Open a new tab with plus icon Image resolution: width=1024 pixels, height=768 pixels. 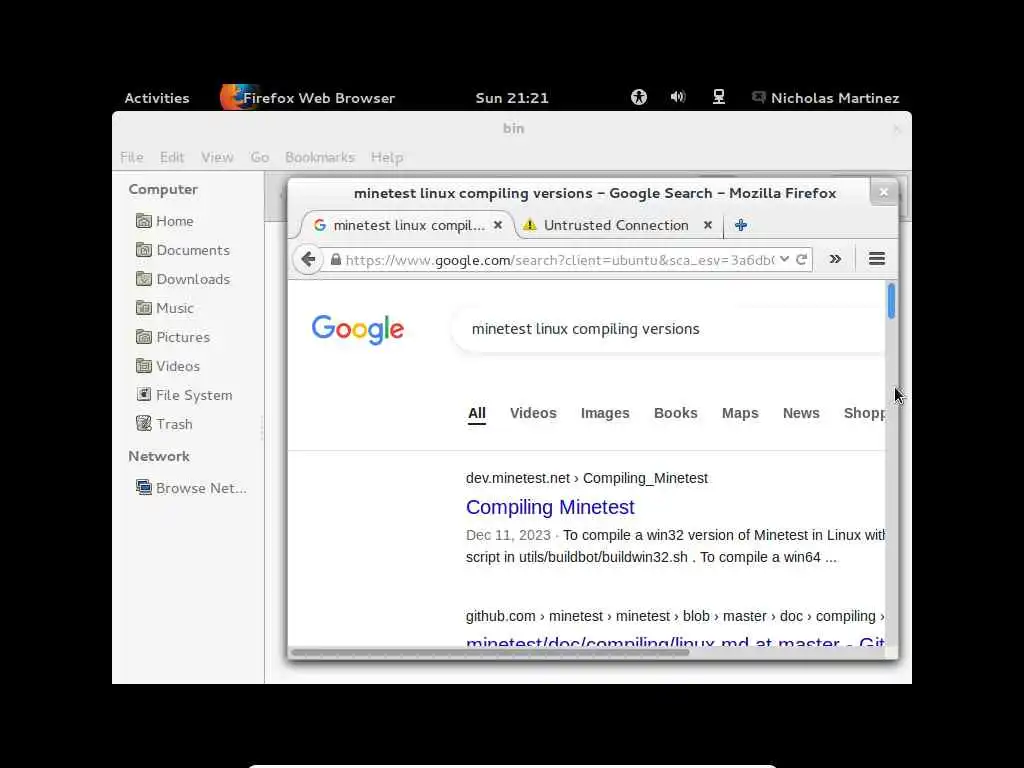[741, 225]
